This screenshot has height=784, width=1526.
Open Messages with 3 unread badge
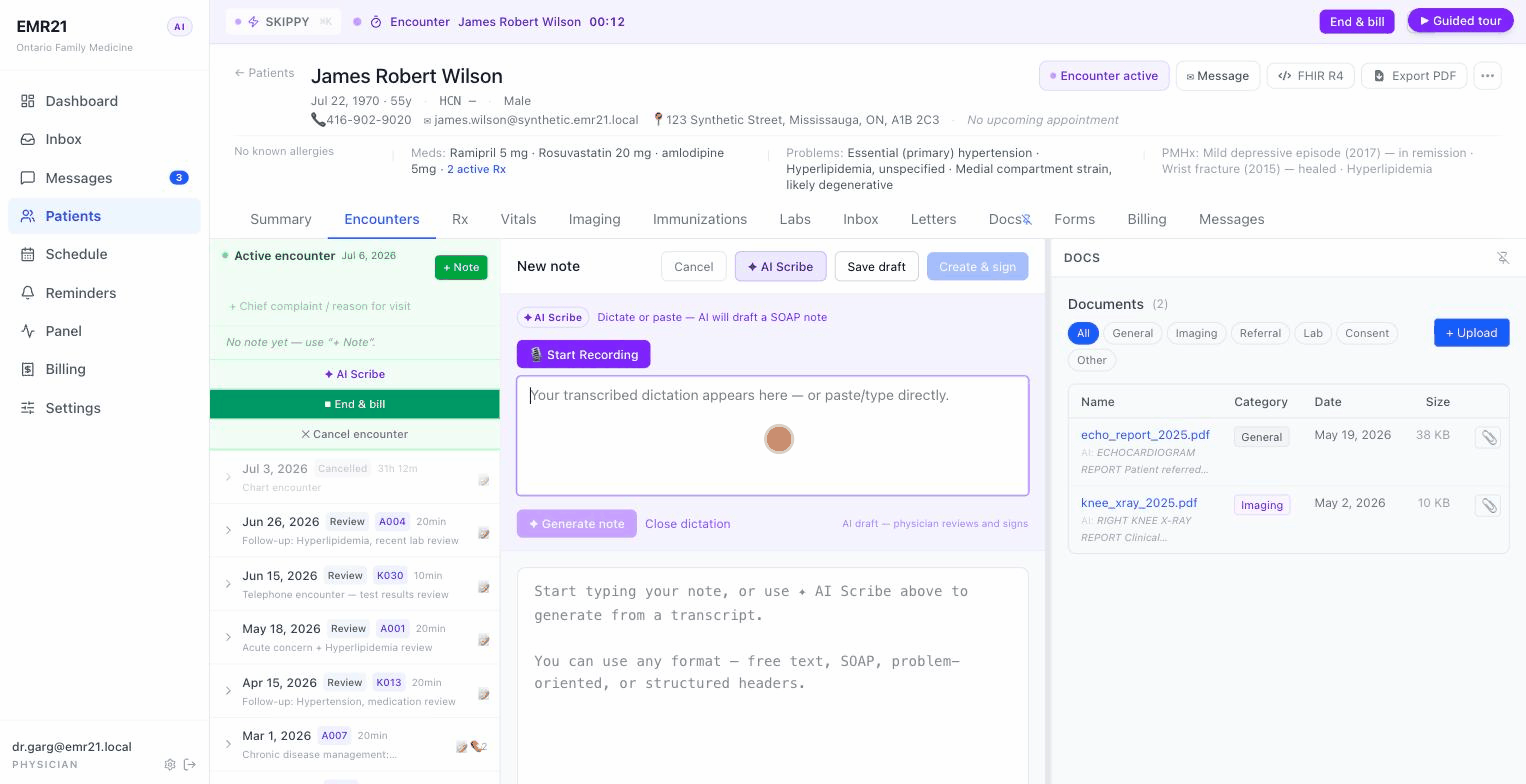[104, 178]
